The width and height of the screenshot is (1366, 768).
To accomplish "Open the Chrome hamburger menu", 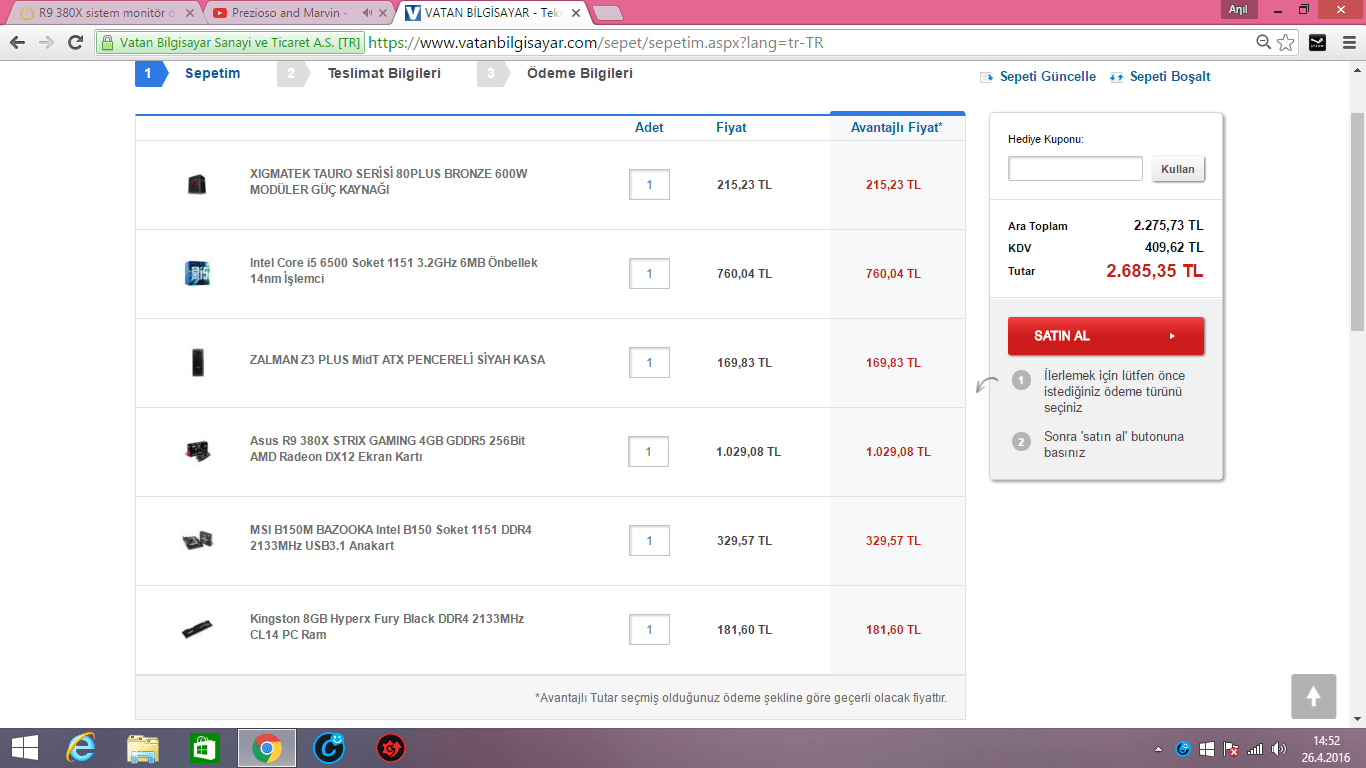I will (1348, 43).
